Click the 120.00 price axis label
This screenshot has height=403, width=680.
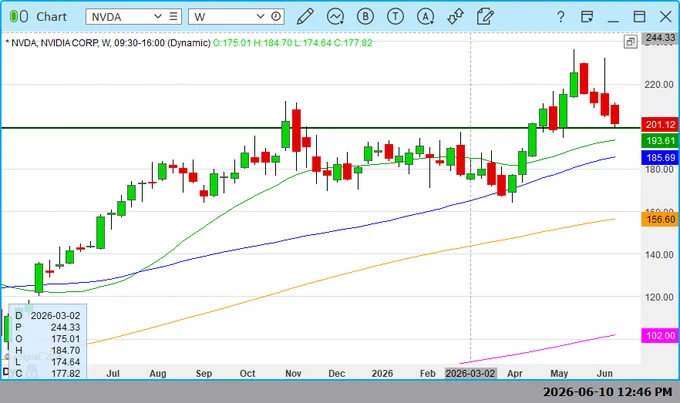point(659,297)
